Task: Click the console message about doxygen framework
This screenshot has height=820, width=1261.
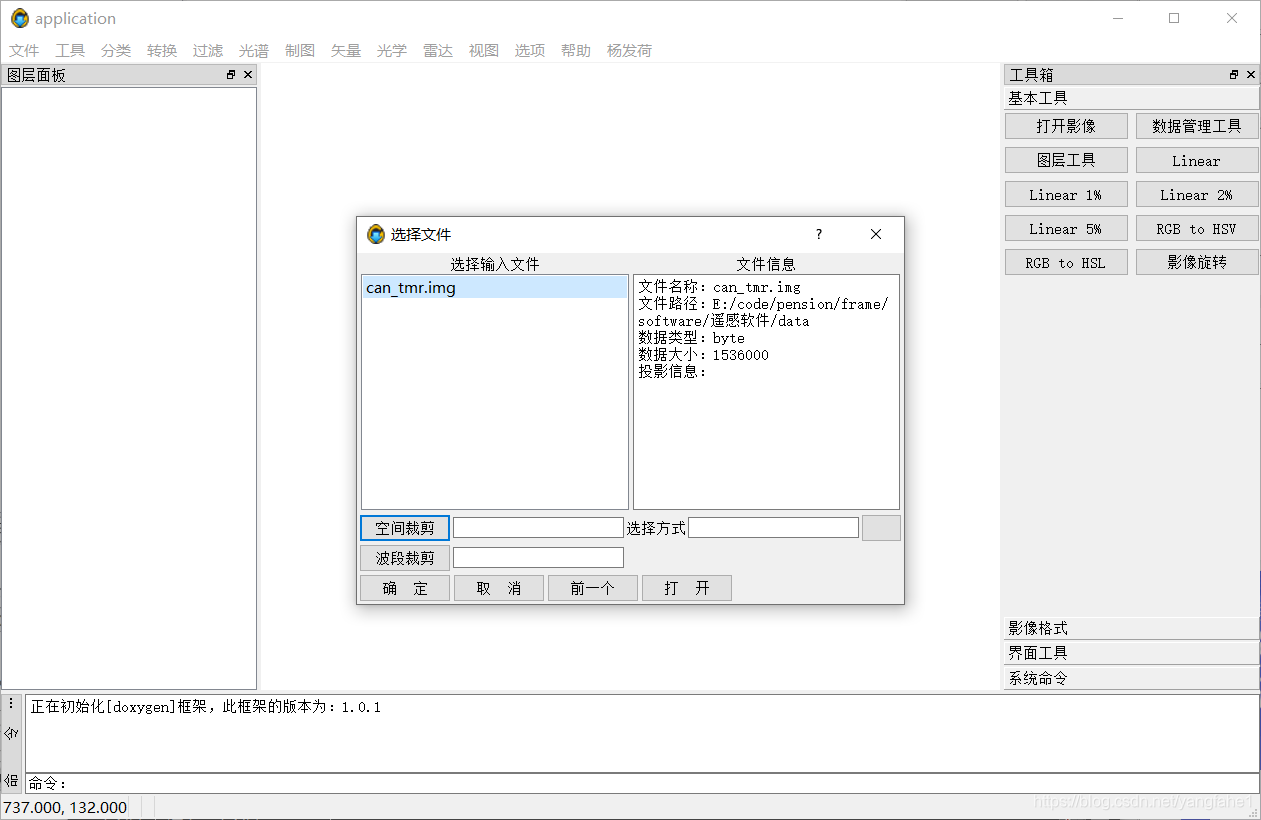Action: click(206, 707)
